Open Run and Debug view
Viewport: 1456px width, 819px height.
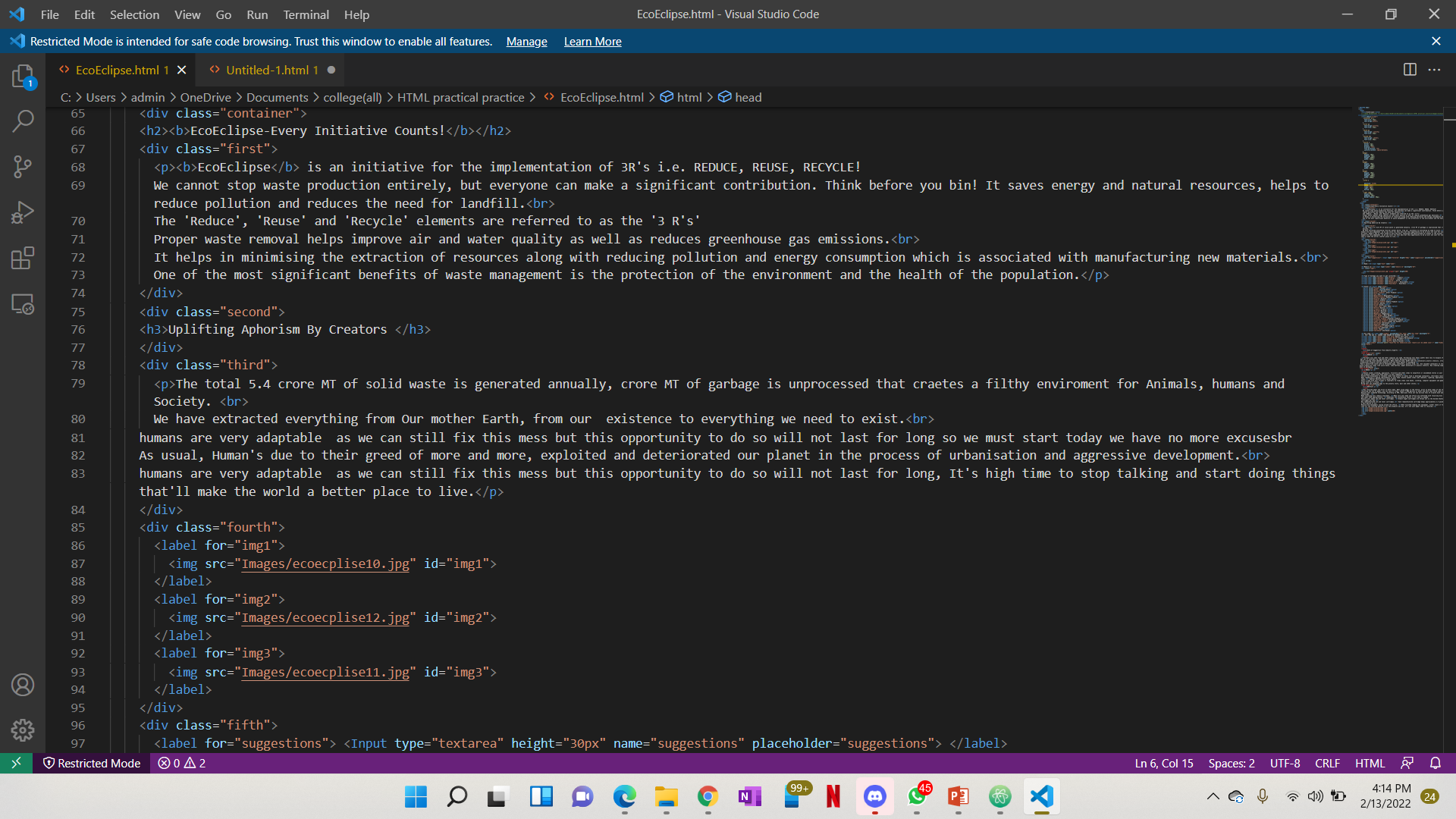click(23, 212)
